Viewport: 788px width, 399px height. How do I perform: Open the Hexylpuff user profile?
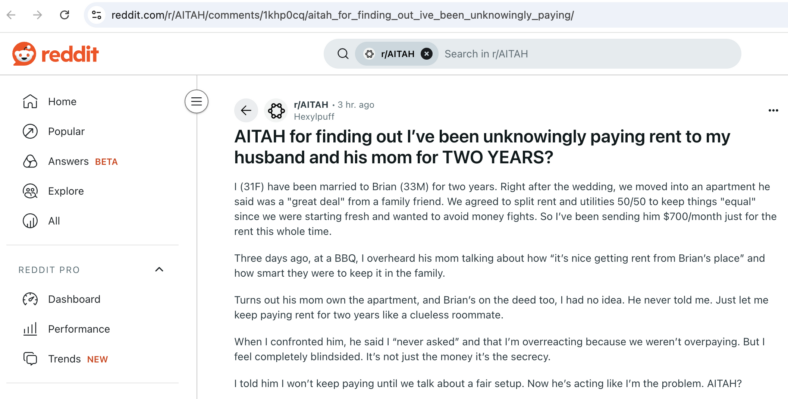pos(314,117)
